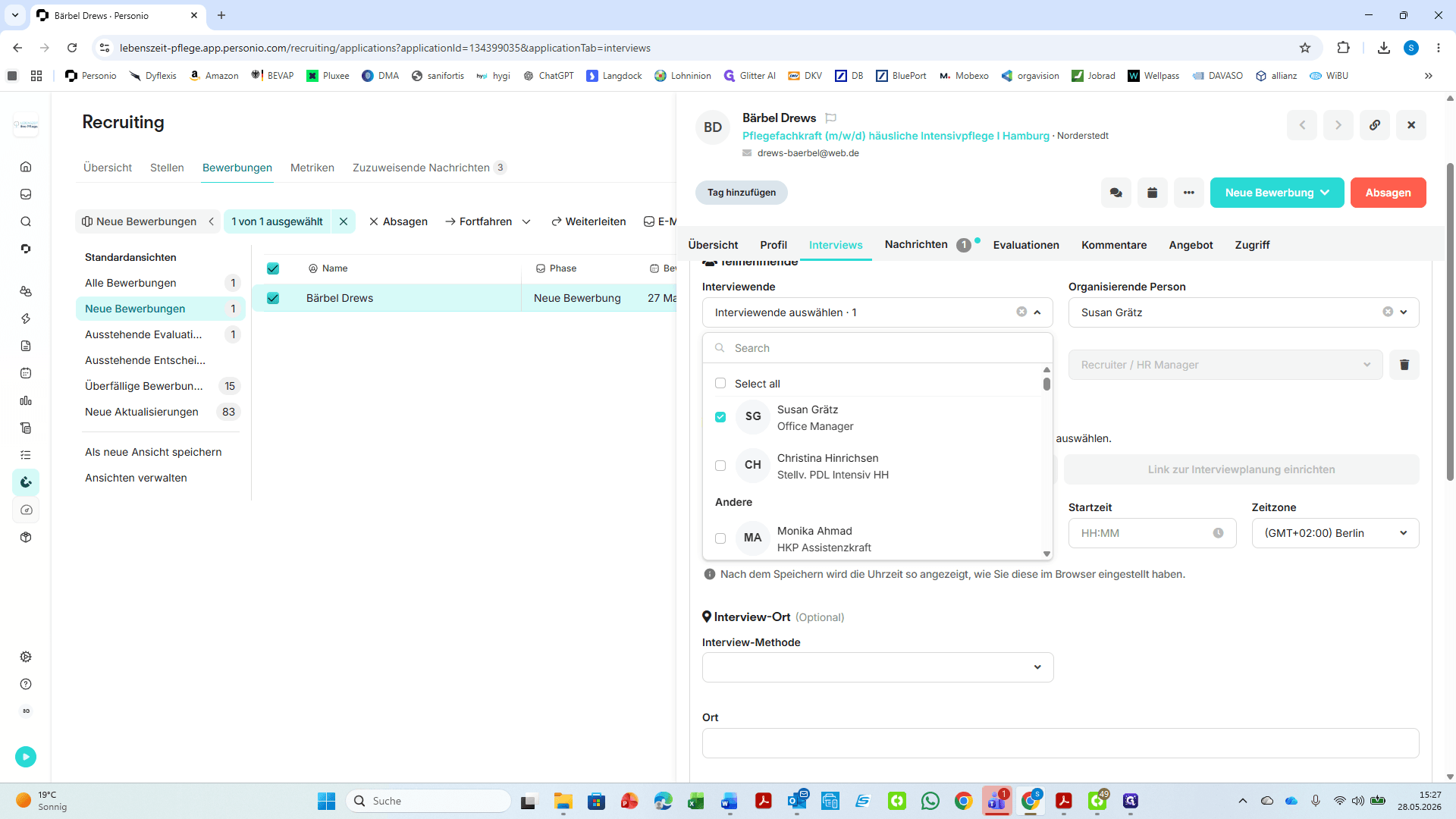Toggle the table header select-all checkbox
The height and width of the screenshot is (819, 1456).
273,268
